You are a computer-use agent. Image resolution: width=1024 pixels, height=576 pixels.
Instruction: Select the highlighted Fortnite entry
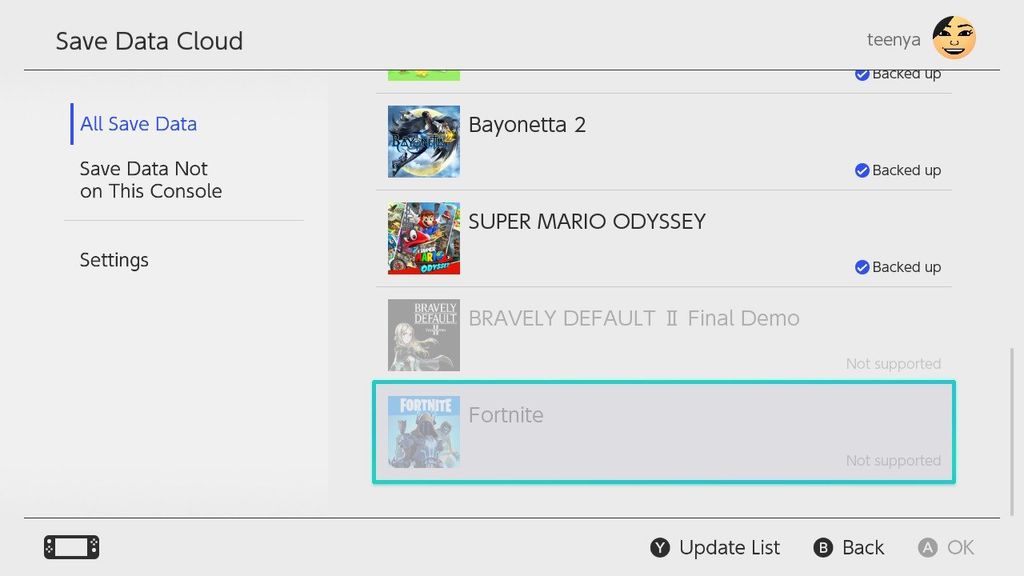pyautogui.click(x=663, y=432)
